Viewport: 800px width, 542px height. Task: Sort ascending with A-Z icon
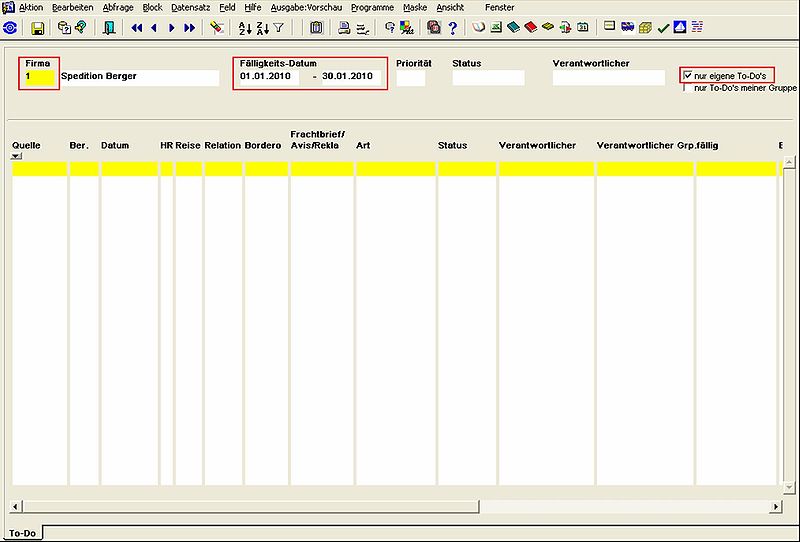245,28
